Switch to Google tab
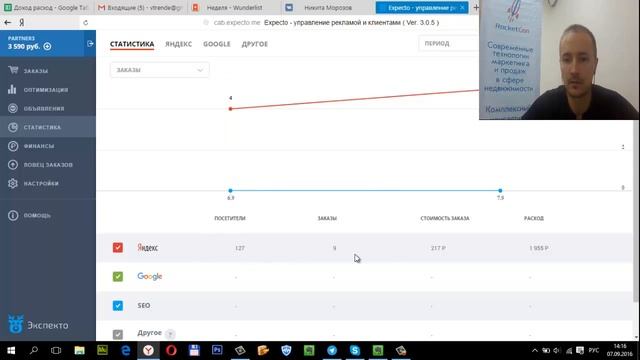This screenshot has width=640, height=360. pos(217,44)
